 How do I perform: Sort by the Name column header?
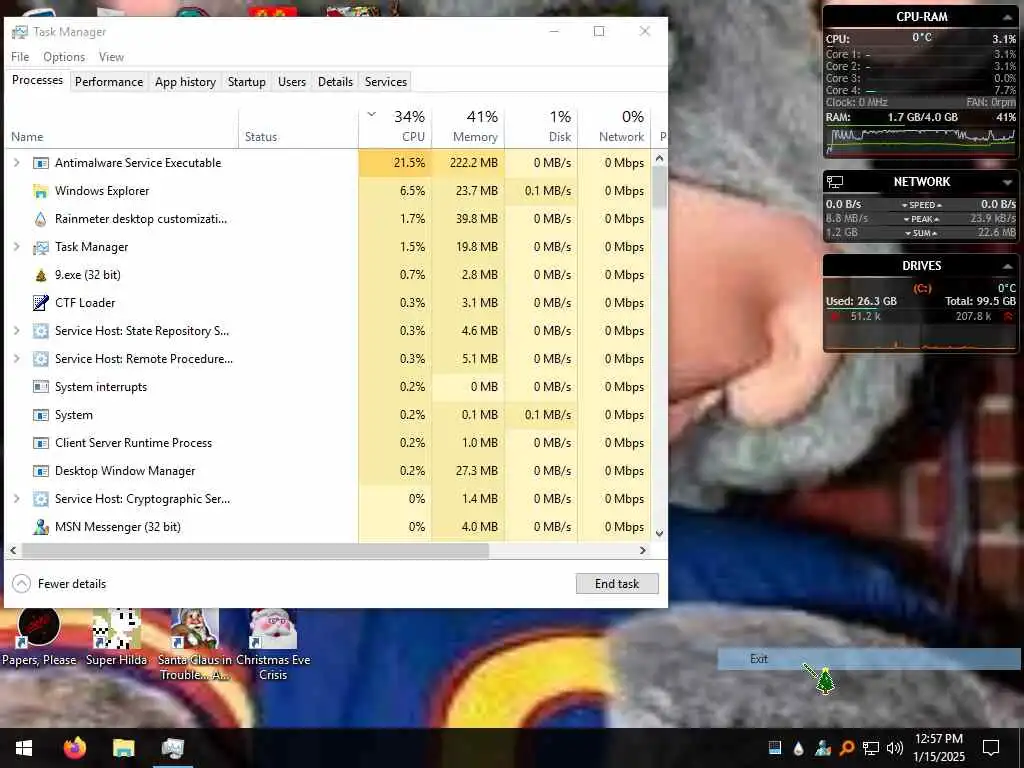(x=122, y=126)
